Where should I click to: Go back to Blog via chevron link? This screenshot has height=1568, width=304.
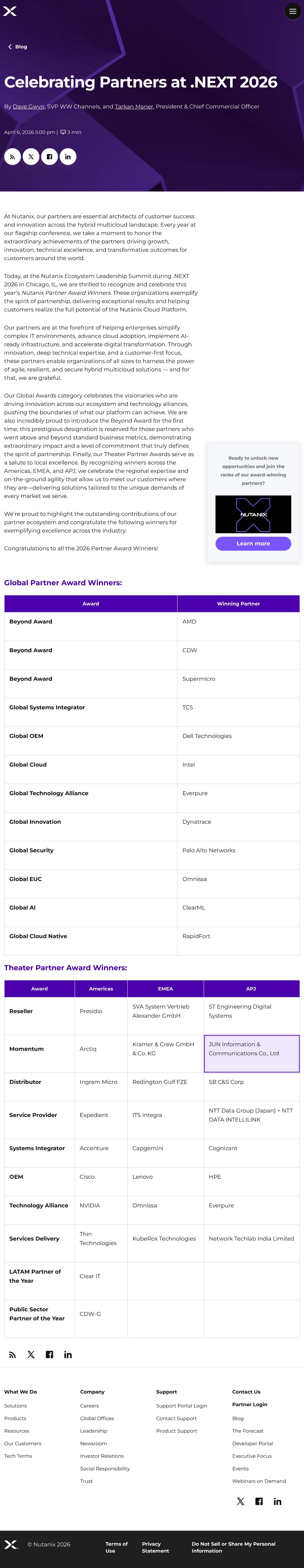[18, 47]
